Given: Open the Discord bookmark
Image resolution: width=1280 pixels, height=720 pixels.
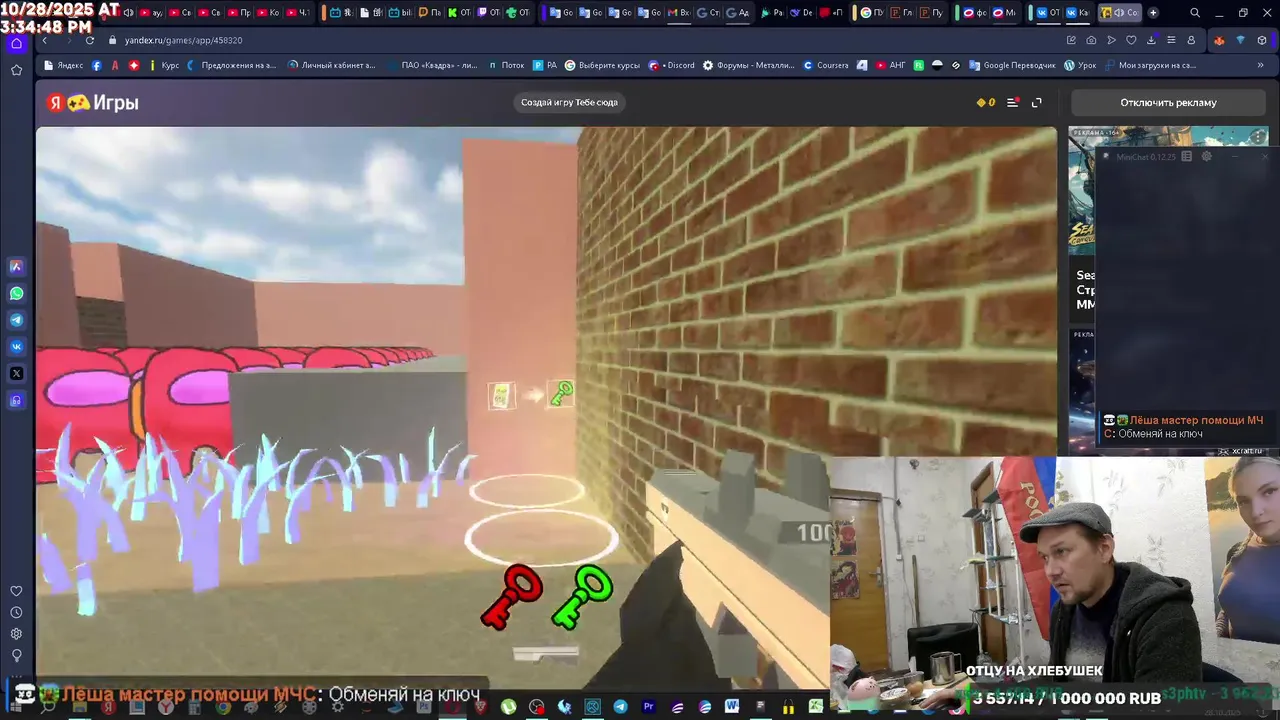Looking at the screenshot, I should click(x=672, y=65).
